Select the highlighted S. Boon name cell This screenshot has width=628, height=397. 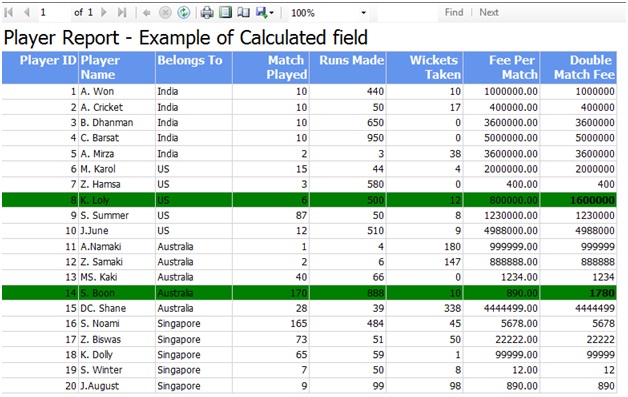point(117,293)
